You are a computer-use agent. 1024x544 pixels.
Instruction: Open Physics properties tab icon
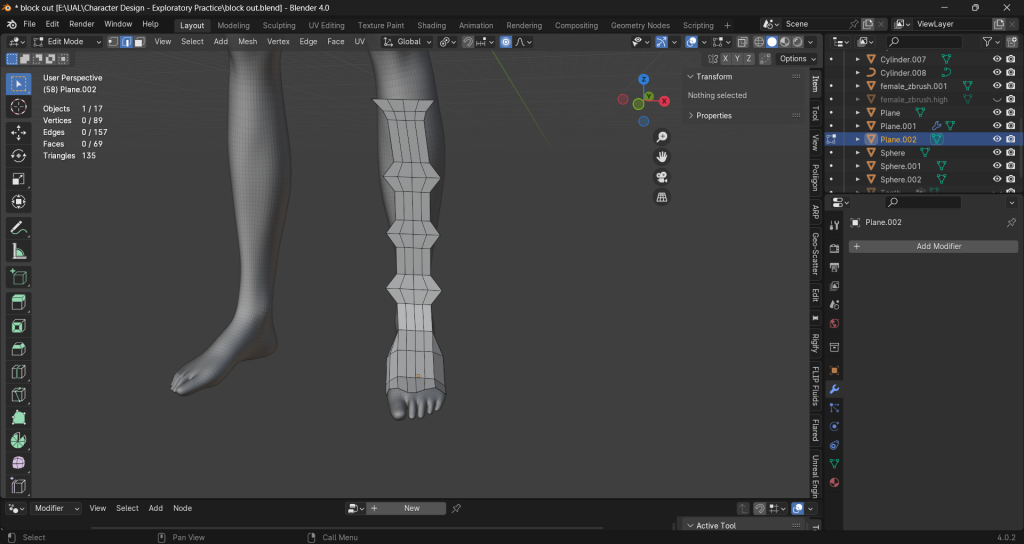[x=834, y=426]
